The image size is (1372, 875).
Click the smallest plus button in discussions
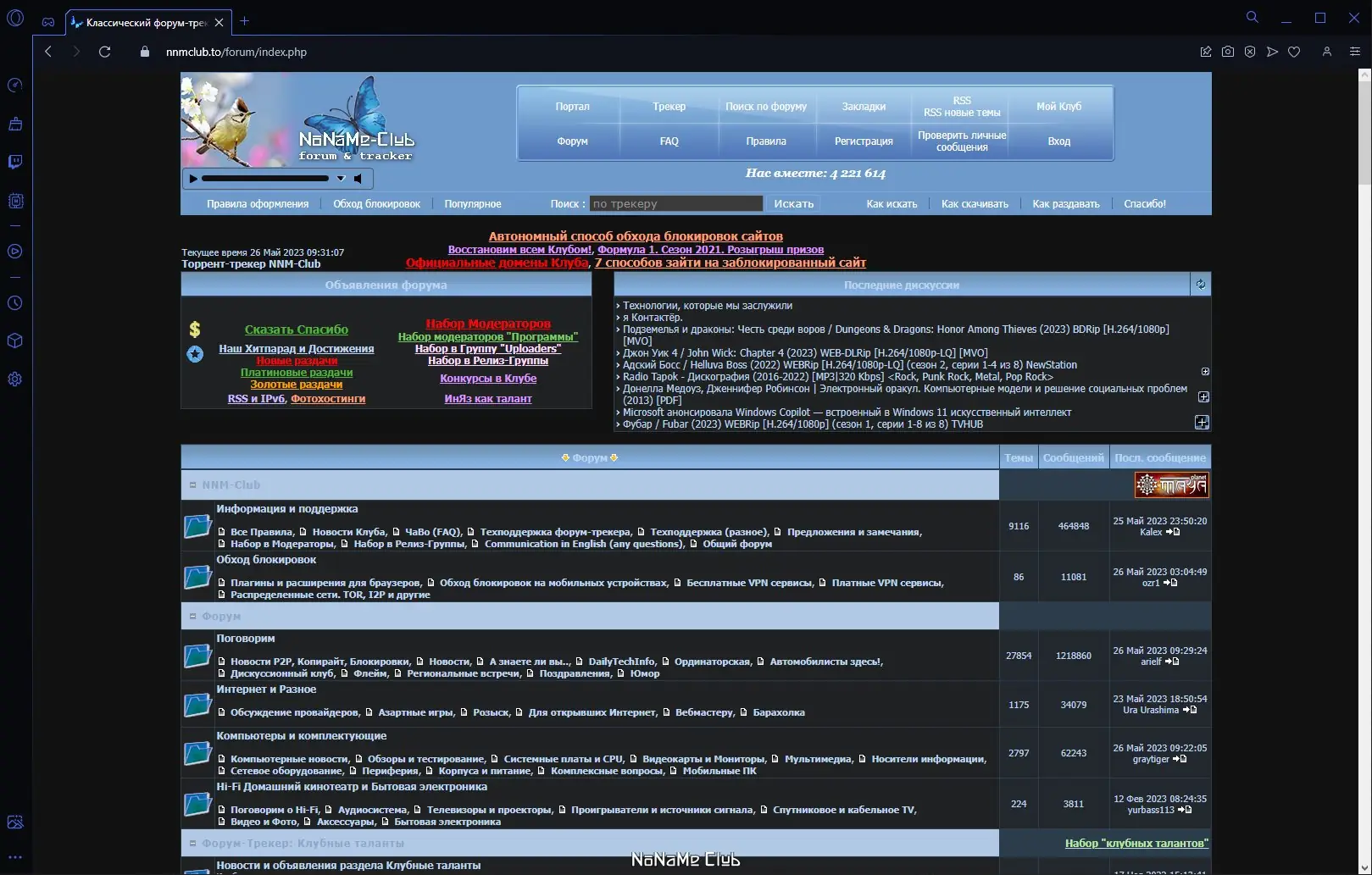(1205, 372)
